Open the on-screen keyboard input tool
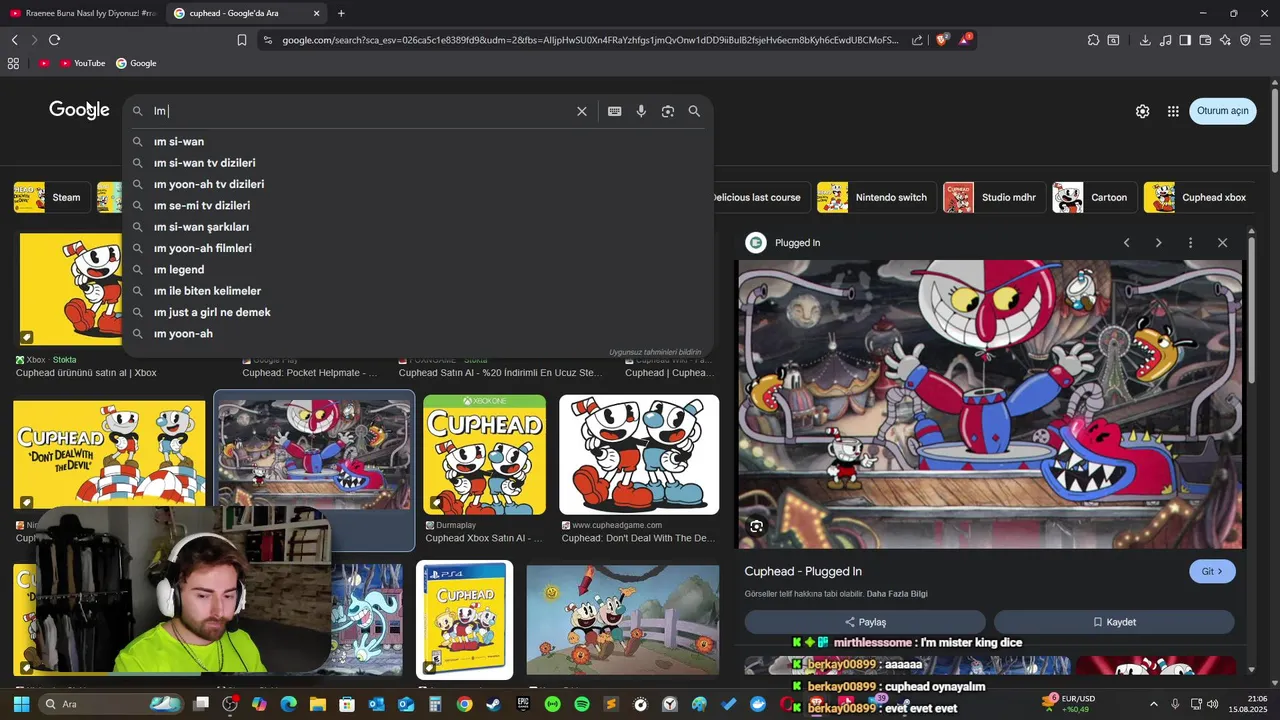 pyautogui.click(x=615, y=111)
